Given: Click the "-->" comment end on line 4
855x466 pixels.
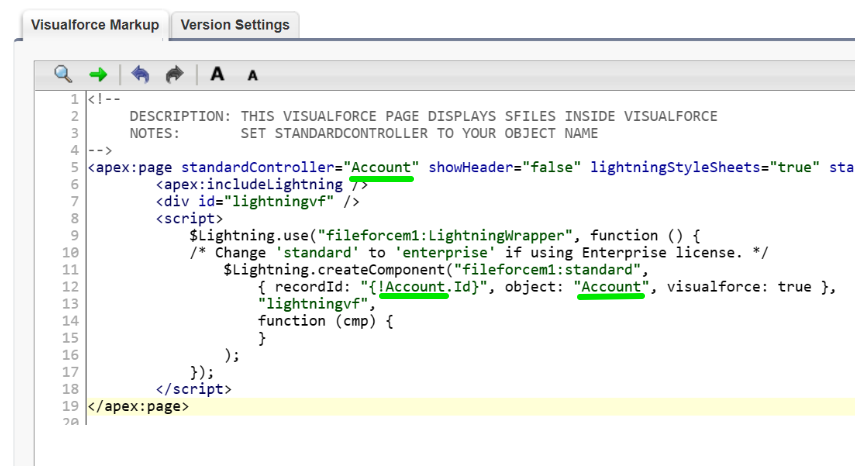Looking at the screenshot, I should coord(100,150).
